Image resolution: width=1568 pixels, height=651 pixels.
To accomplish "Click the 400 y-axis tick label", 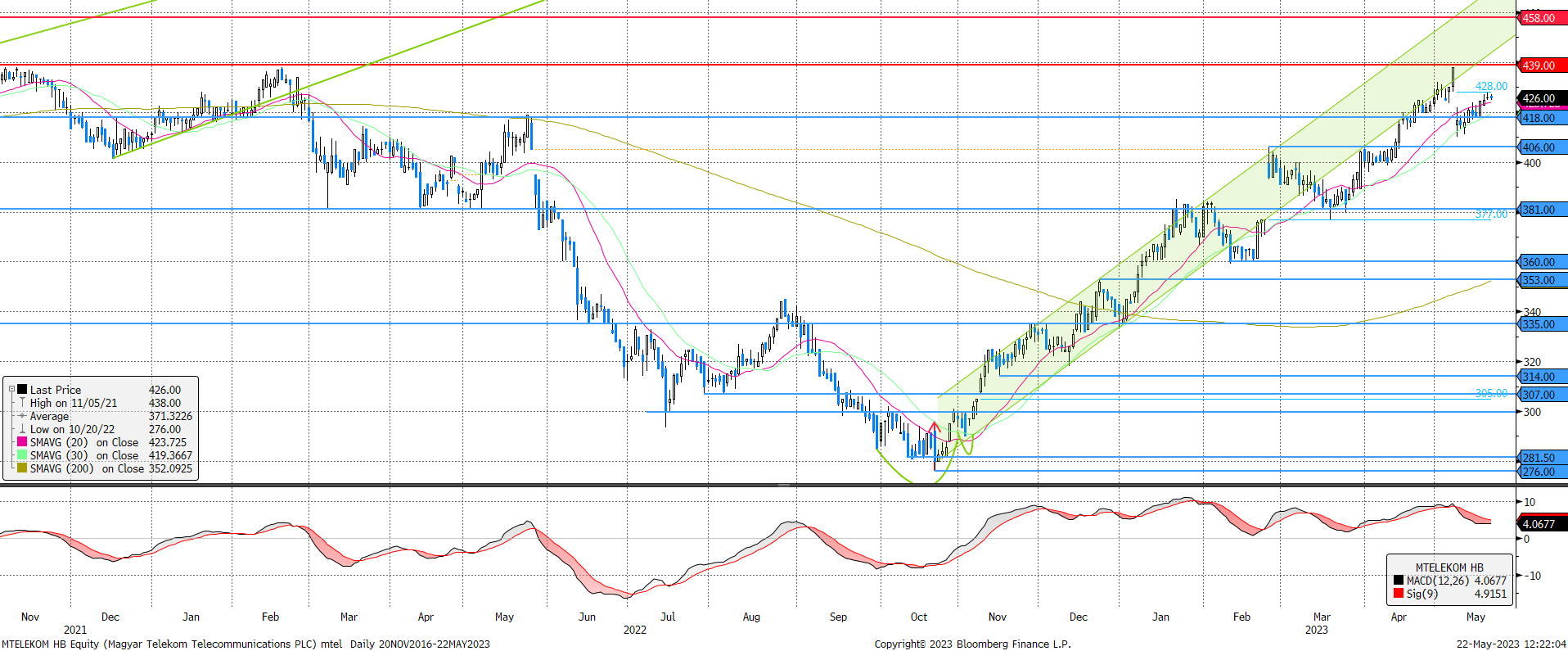I will click(x=1532, y=163).
